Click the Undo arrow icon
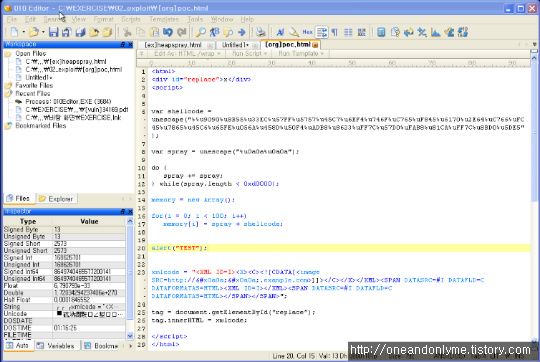The width and height of the screenshot is (540, 362). (168, 32)
